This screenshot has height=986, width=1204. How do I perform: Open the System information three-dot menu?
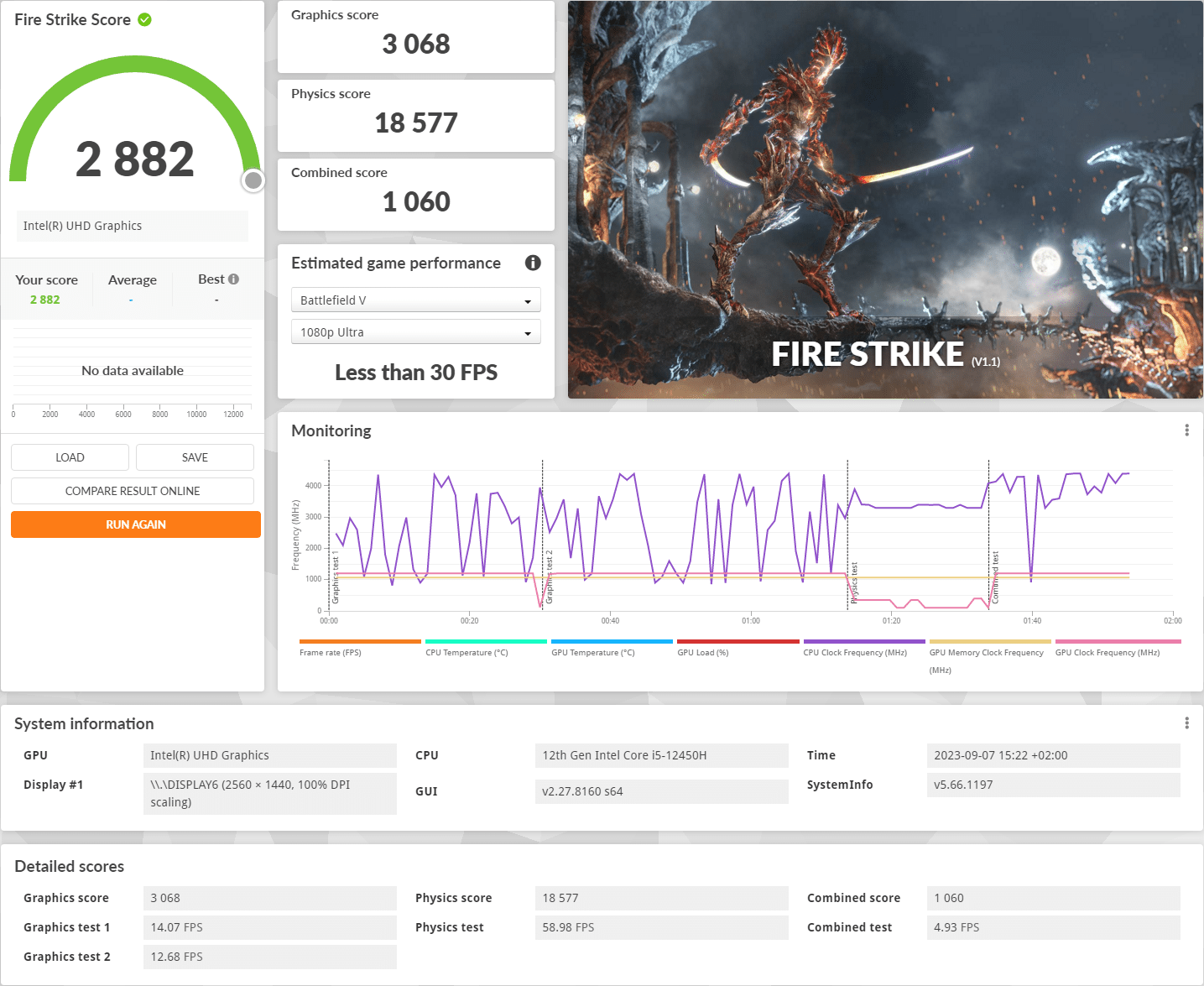1186,723
